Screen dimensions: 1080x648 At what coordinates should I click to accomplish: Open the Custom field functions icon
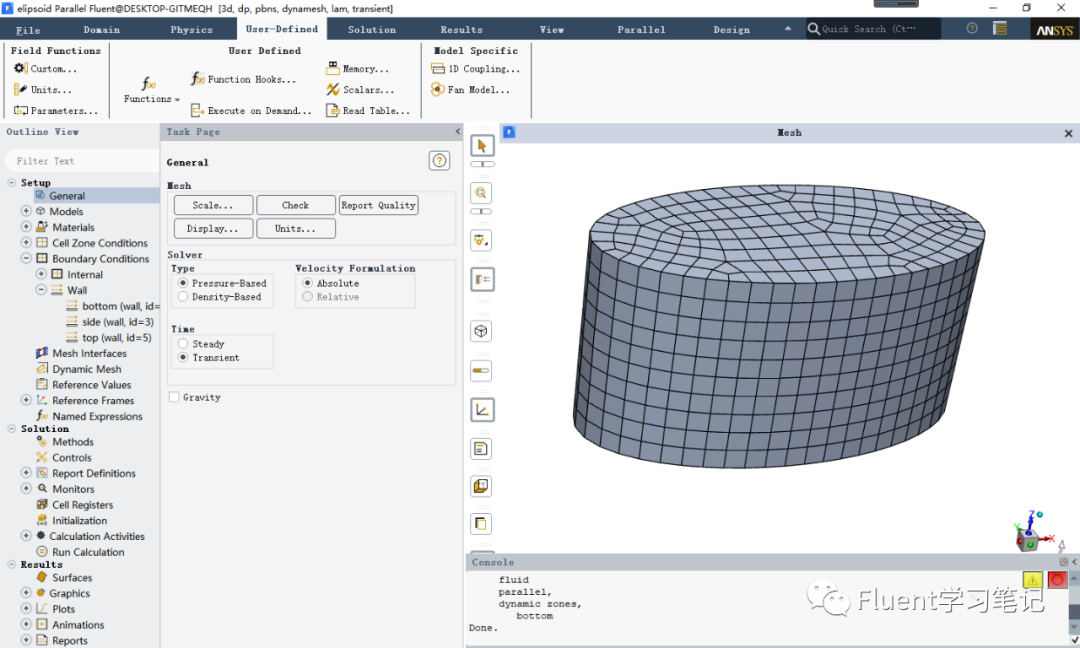point(20,69)
